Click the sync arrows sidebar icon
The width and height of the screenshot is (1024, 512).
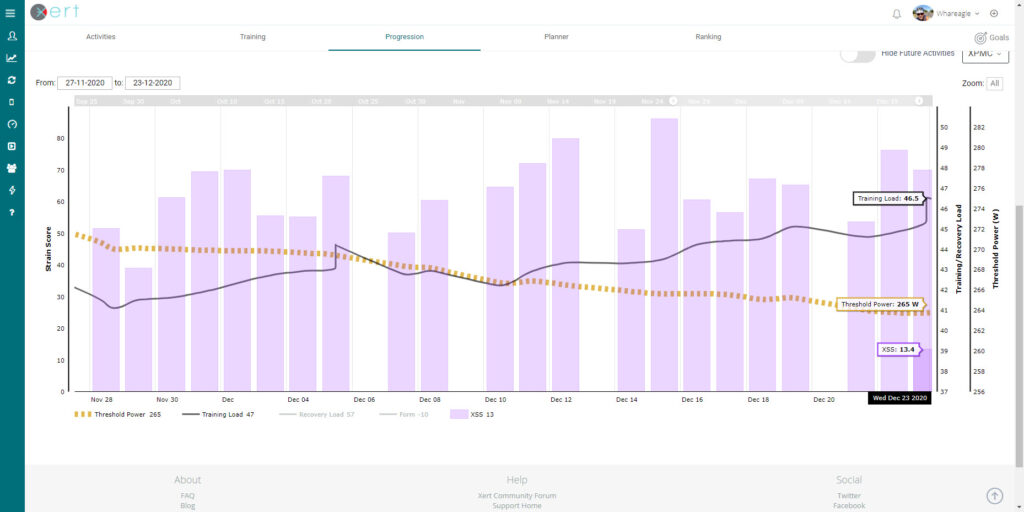11,80
